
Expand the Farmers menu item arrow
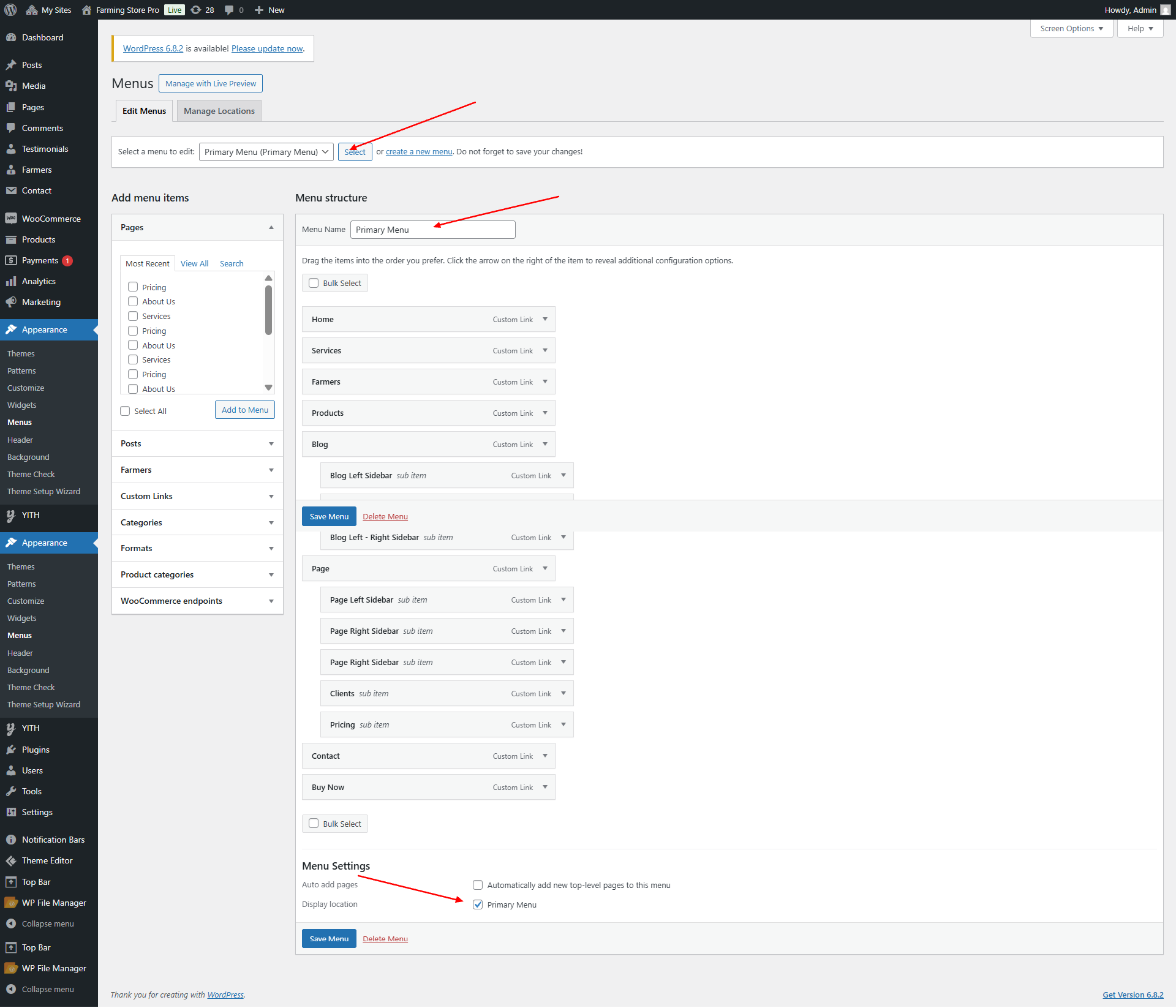(545, 382)
